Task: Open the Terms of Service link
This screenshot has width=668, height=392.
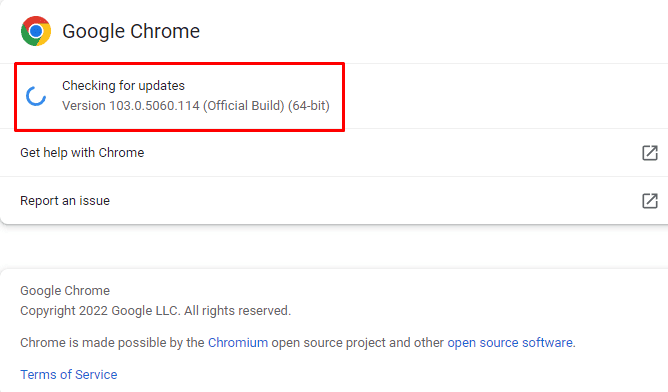Action: pos(69,375)
